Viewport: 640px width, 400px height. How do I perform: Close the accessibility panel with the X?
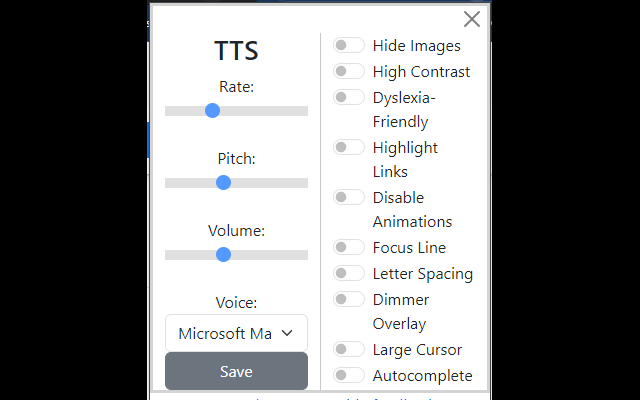(x=472, y=19)
